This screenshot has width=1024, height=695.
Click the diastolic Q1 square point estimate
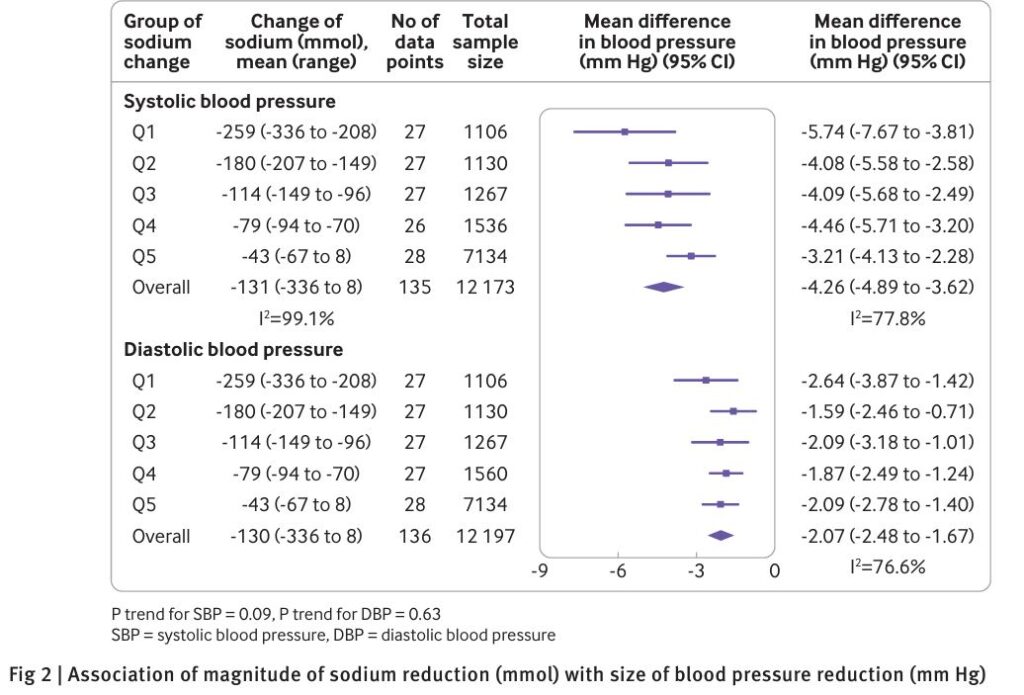tap(706, 380)
